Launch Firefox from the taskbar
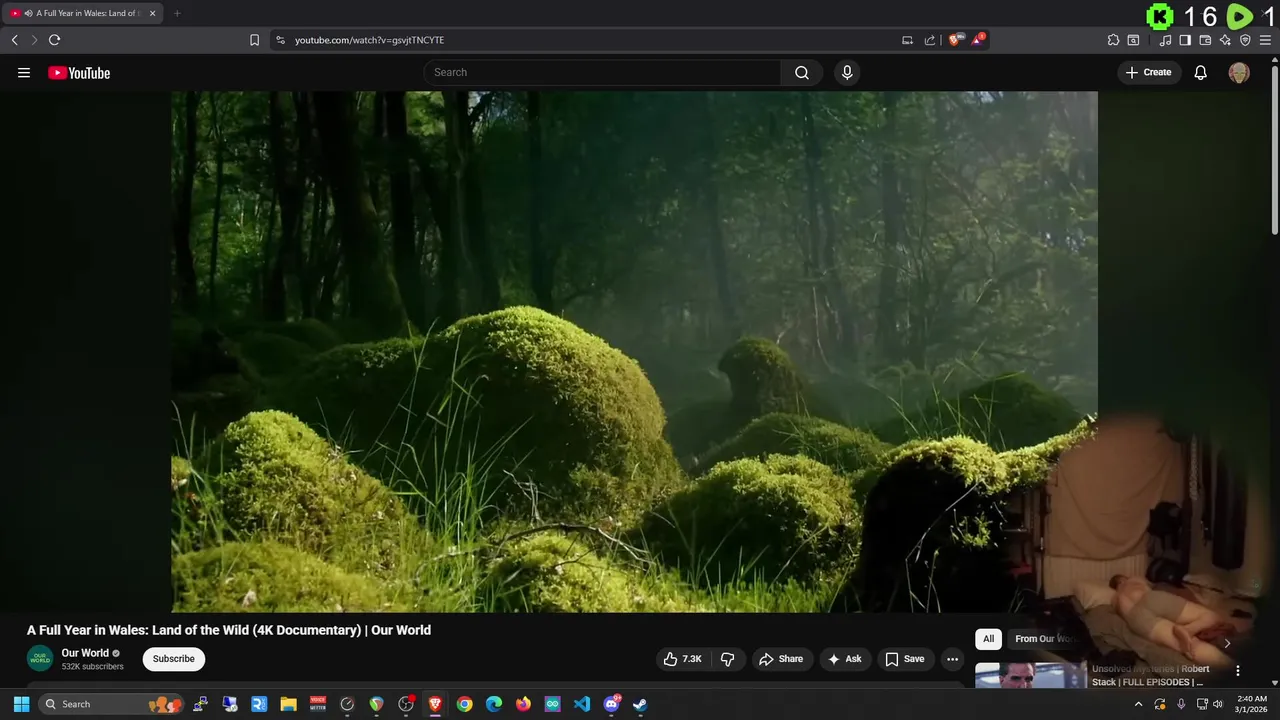 coord(523,704)
